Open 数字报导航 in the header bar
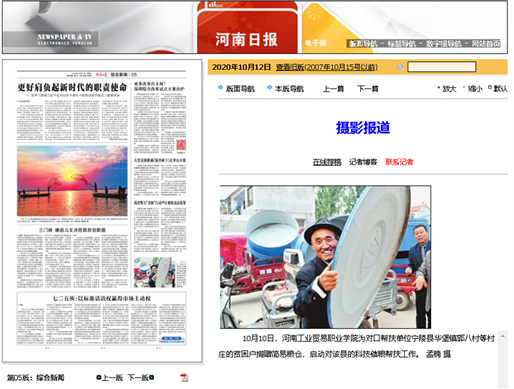 pos(444,44)
